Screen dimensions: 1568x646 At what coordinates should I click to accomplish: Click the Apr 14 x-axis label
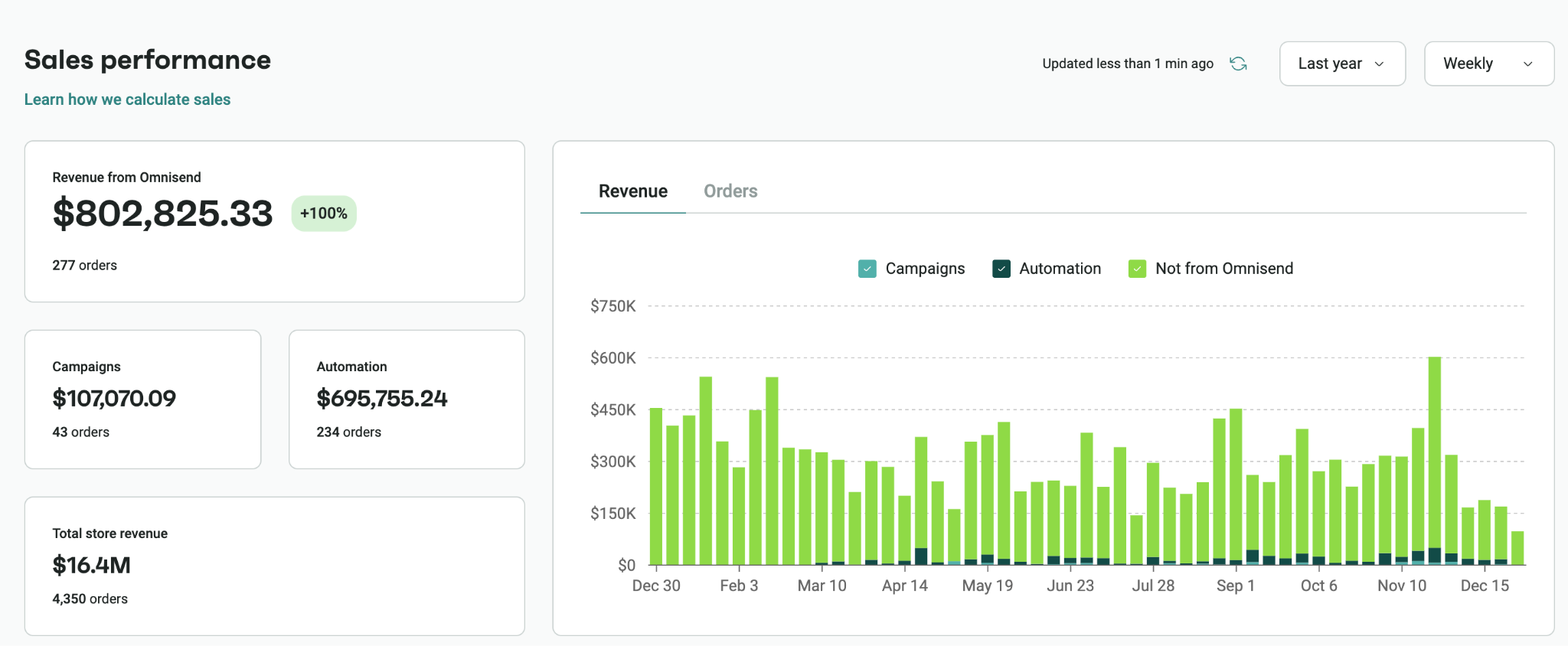(x=904, y=586)
